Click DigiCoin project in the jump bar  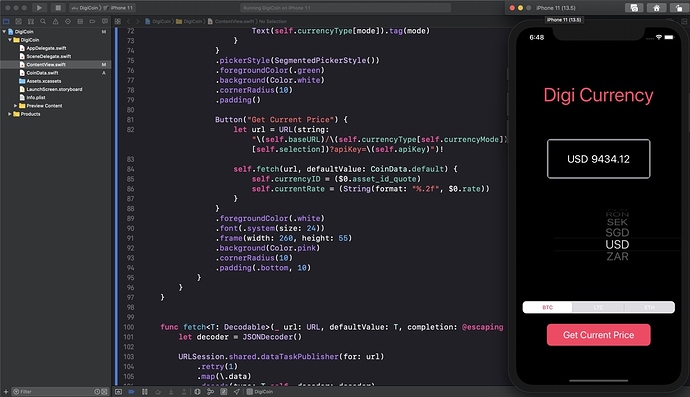tap(158, 21)
